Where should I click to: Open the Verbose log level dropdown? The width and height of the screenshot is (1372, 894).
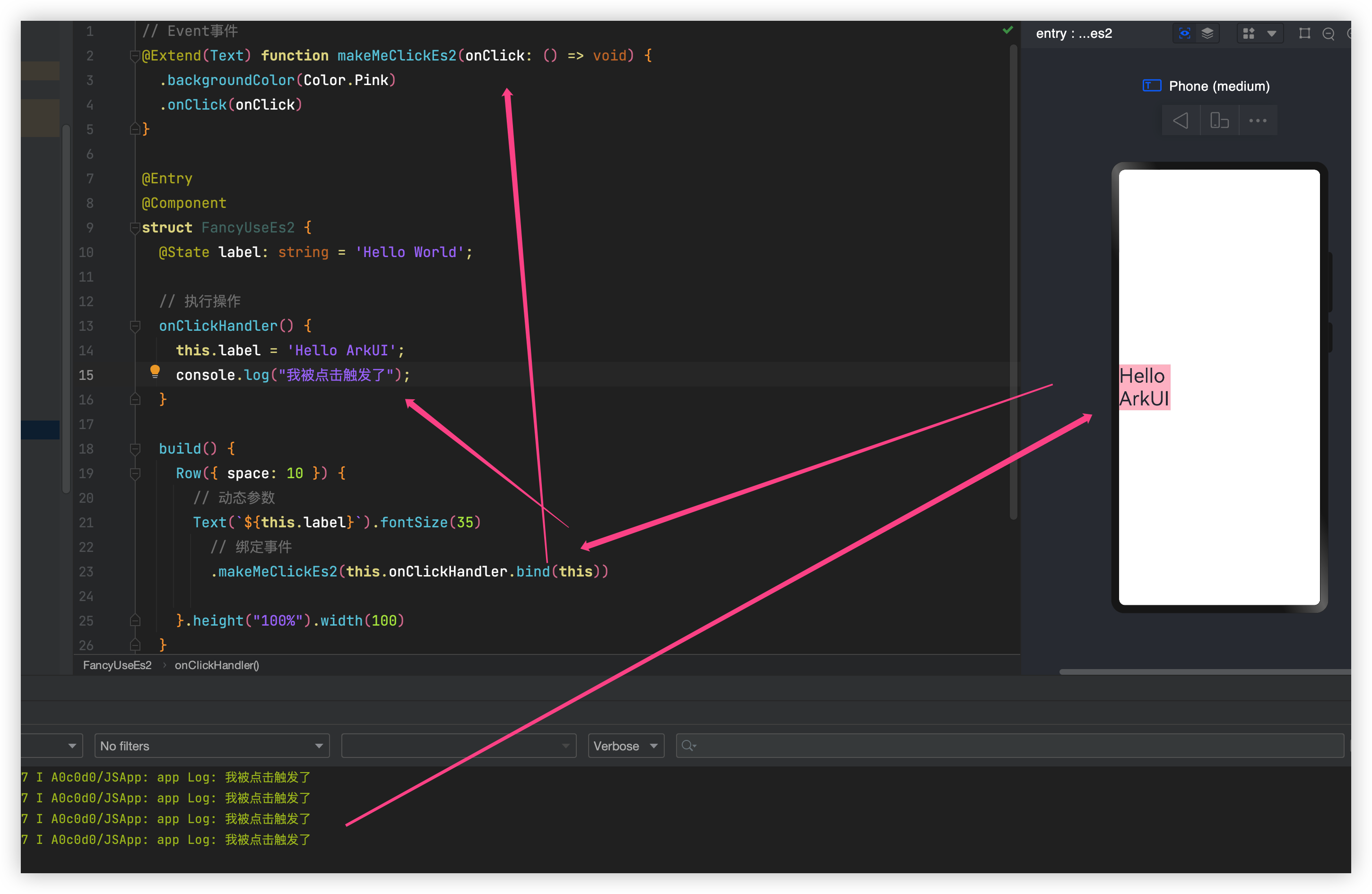626,746
